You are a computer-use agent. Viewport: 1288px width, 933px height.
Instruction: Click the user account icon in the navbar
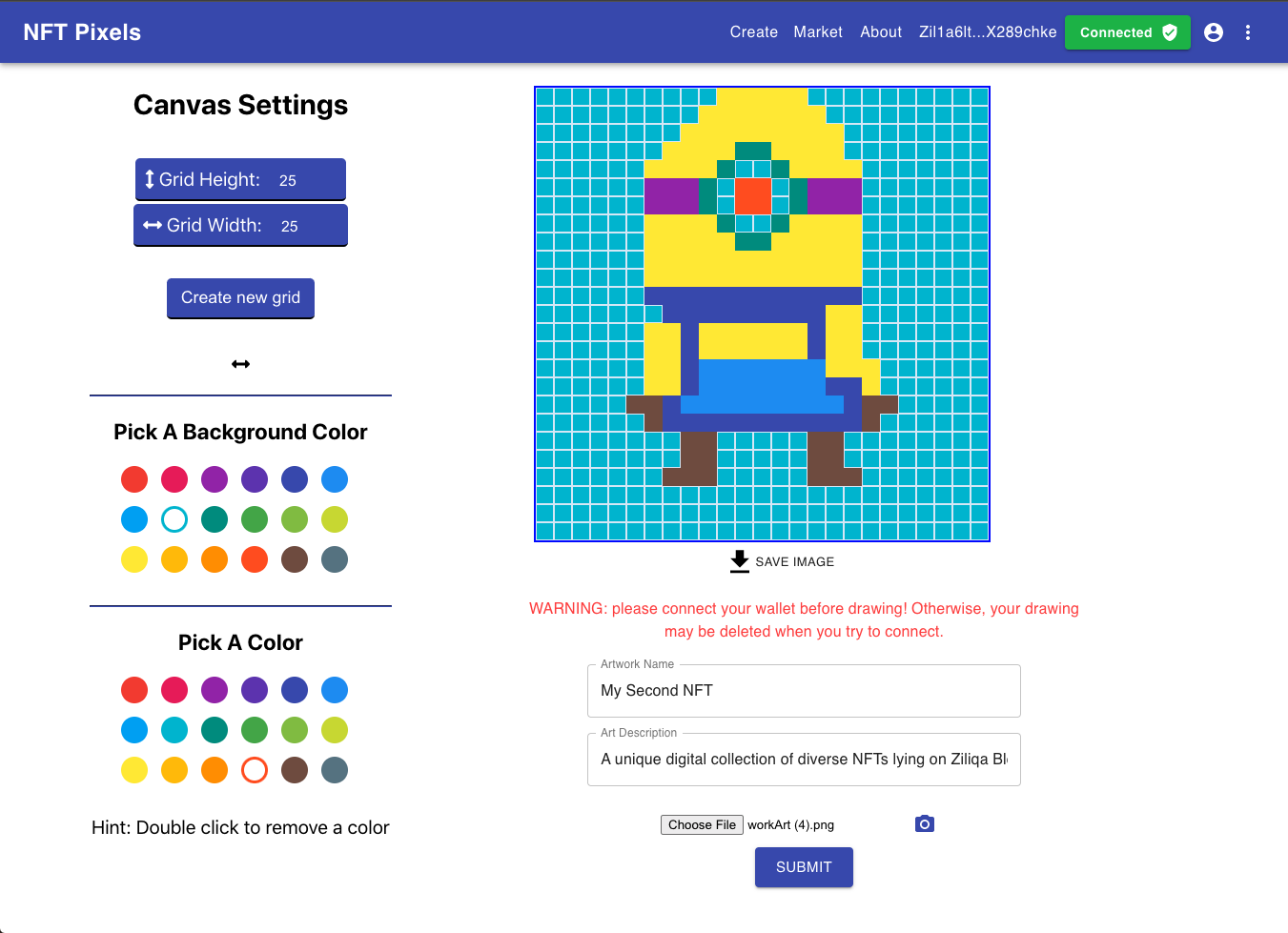1213,31
